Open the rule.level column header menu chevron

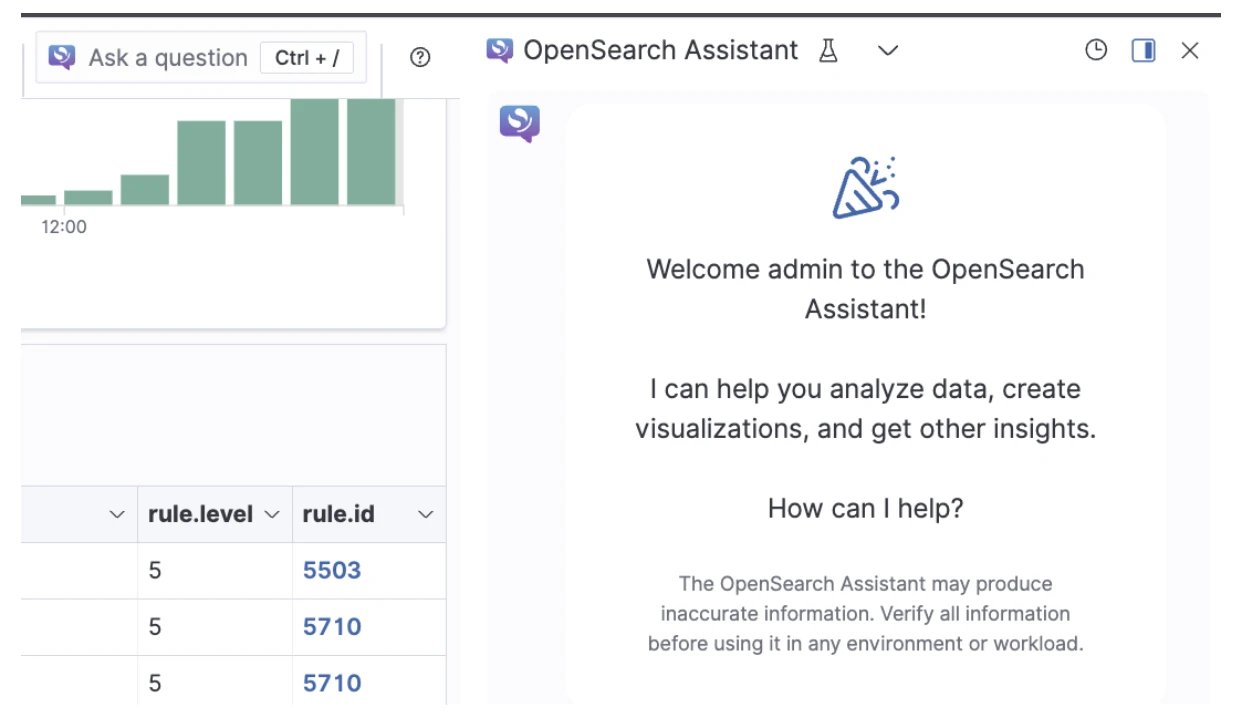(271, 515)
